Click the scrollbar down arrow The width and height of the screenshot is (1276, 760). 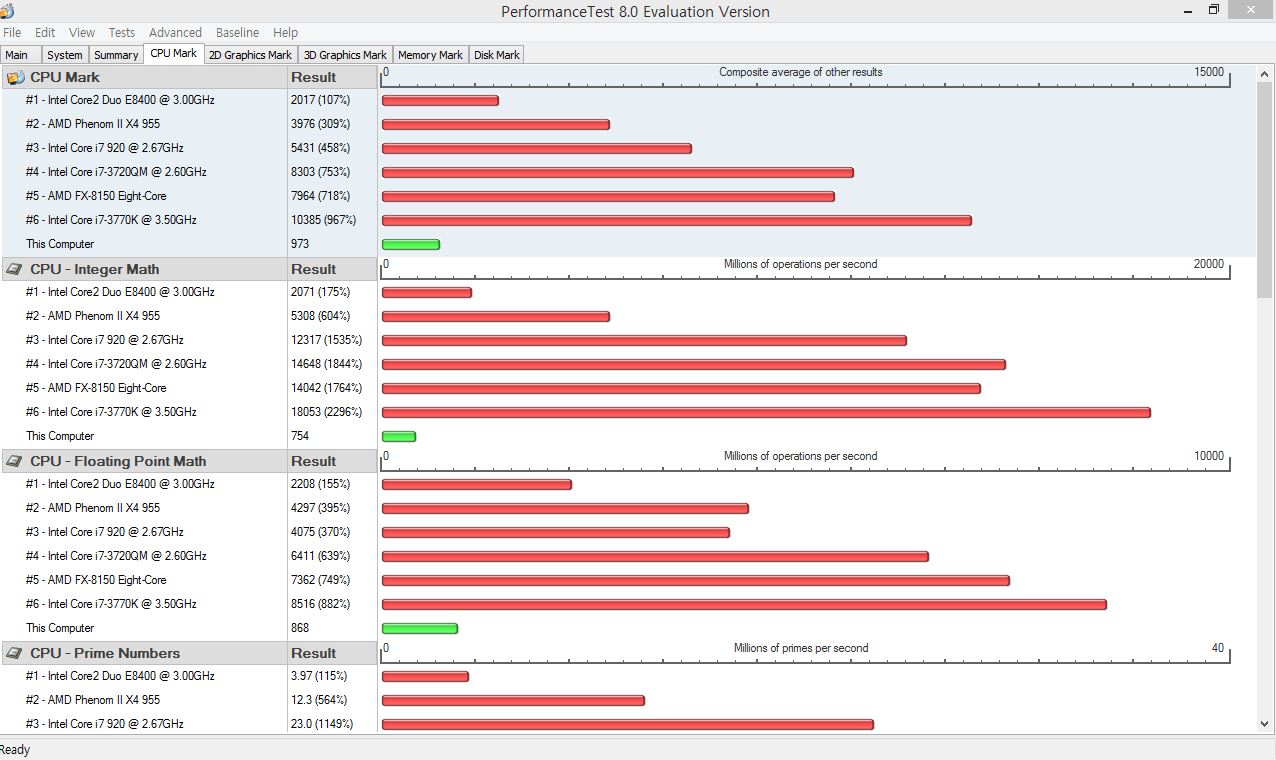[x=1267, y=725]
